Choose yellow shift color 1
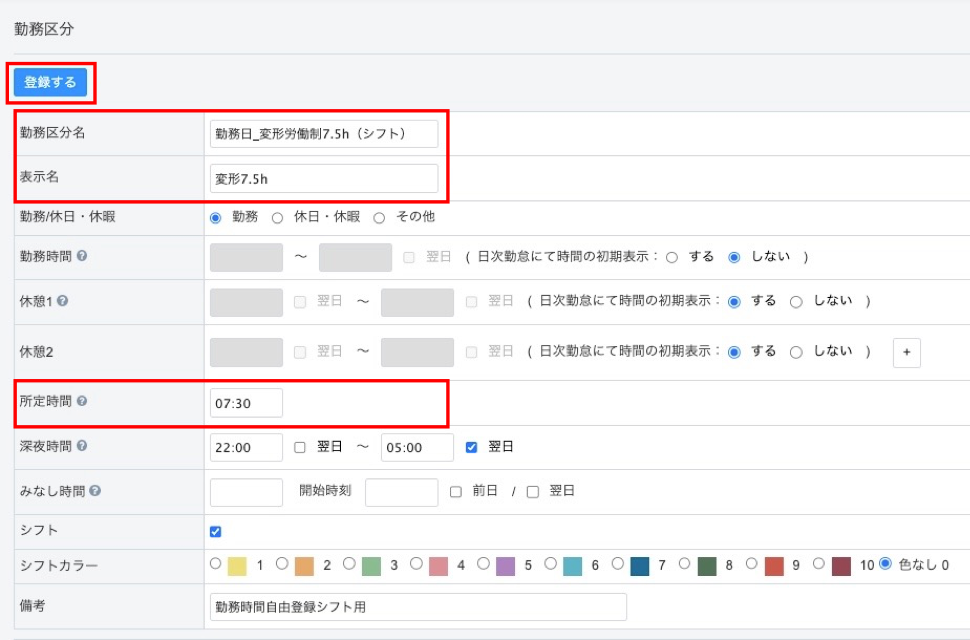Viewport: 970px width, 640px height. (x=216, y=564)
